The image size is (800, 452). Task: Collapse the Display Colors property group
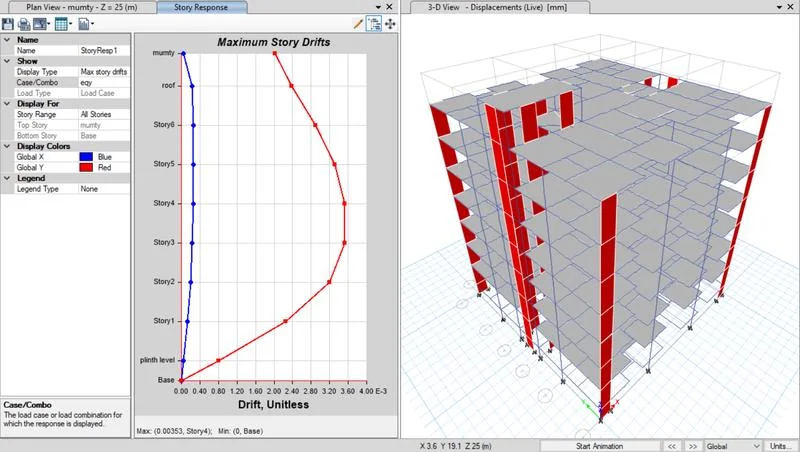tap(7, 146)
